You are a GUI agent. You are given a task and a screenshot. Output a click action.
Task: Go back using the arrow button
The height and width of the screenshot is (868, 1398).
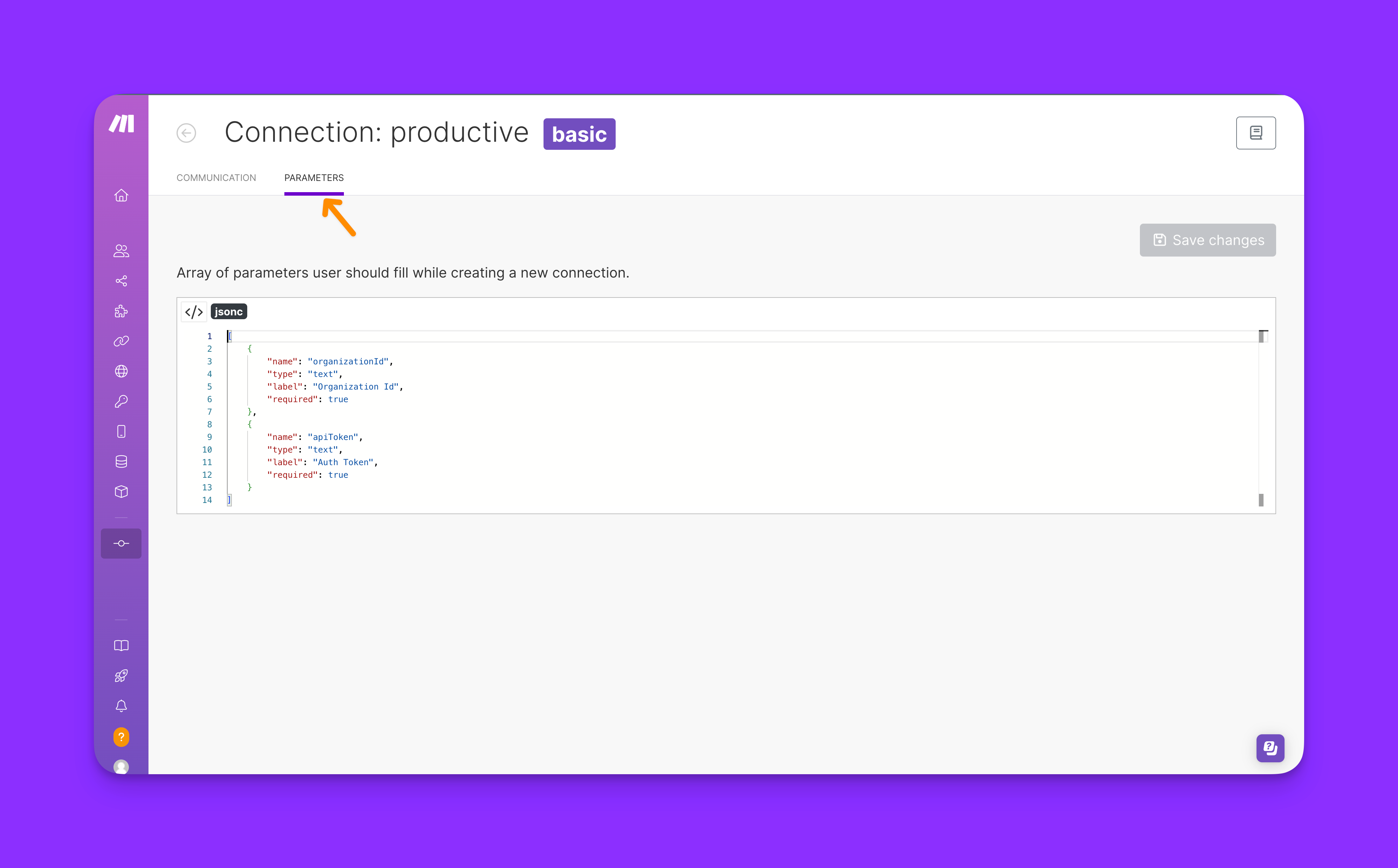click(x=186, y=133)
